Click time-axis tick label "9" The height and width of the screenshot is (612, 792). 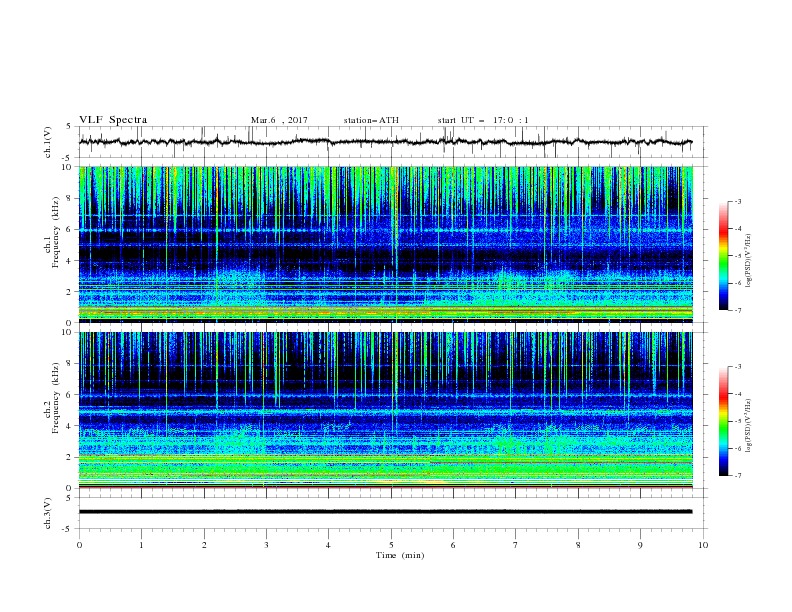tap(640, 545)
